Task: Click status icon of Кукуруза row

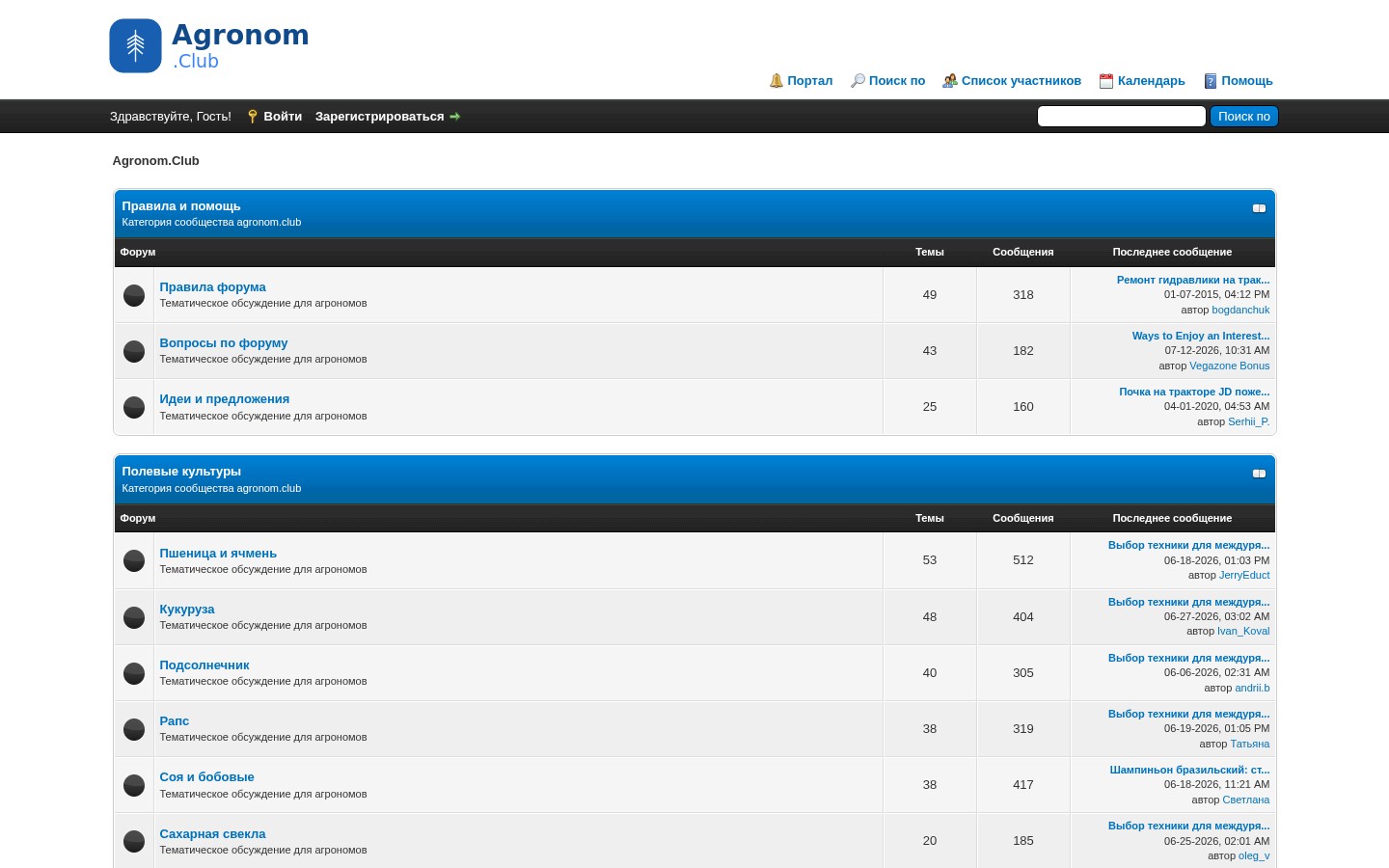Action: tap(134, 617)
